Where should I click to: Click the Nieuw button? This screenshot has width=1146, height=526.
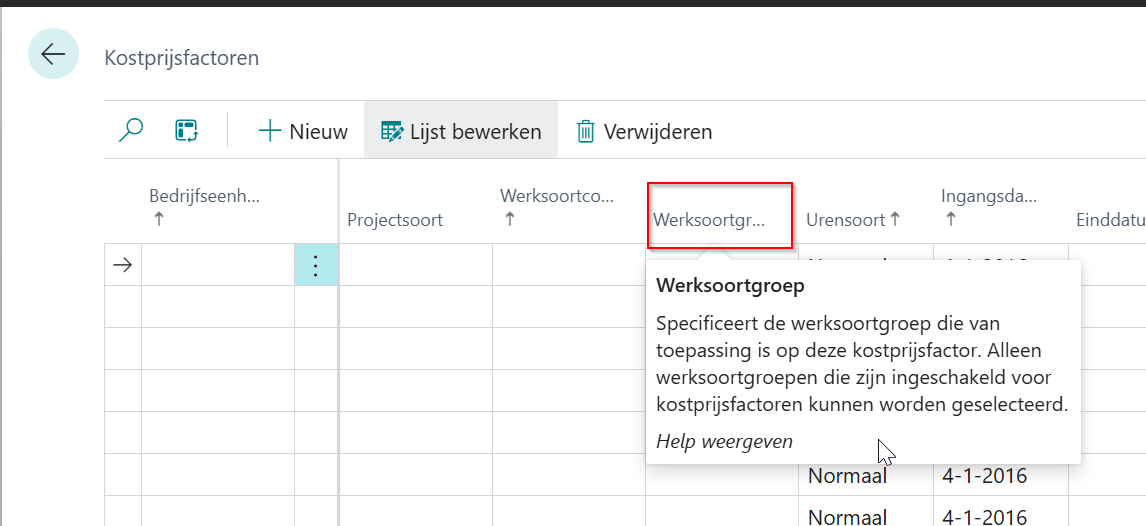click(303, 131)
